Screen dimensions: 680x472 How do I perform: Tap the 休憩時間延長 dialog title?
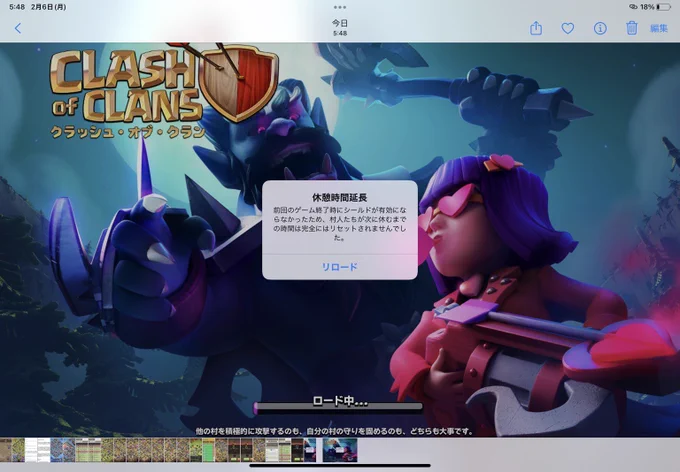[x=340, y=197]
